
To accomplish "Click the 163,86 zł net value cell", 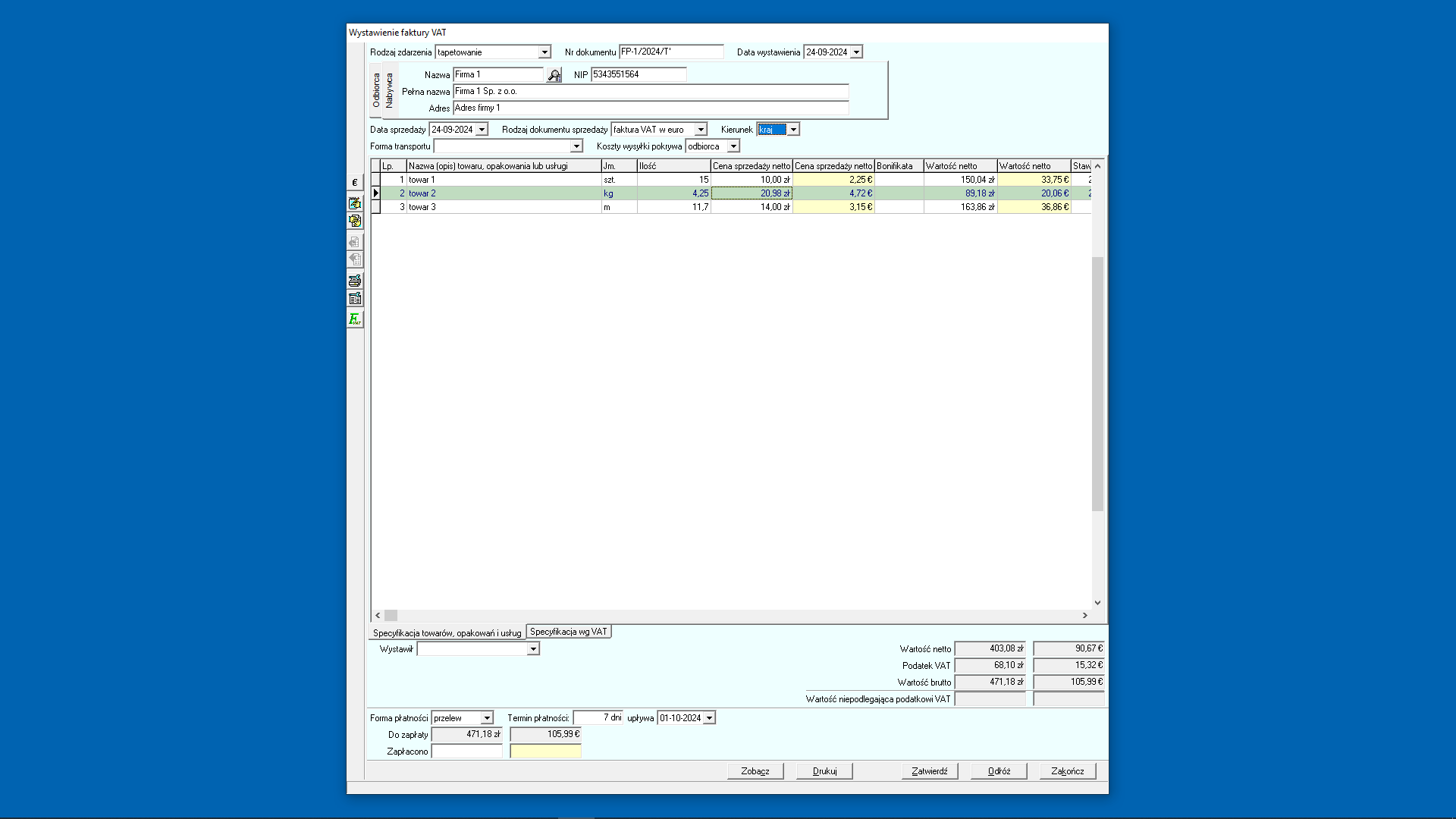I will coord(961,207).
